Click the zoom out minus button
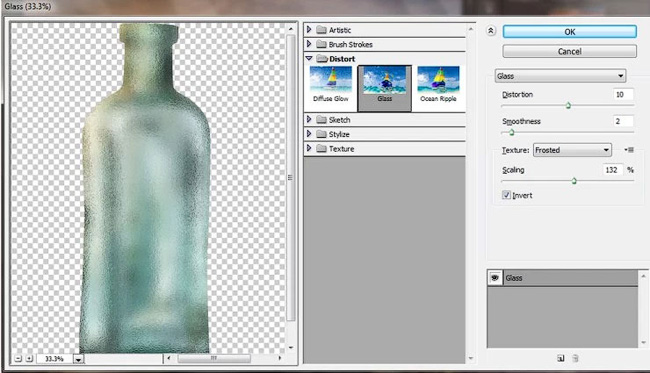The width and height of the screenshot is (650, 373). pyautogui.click(x=18, y=358)
